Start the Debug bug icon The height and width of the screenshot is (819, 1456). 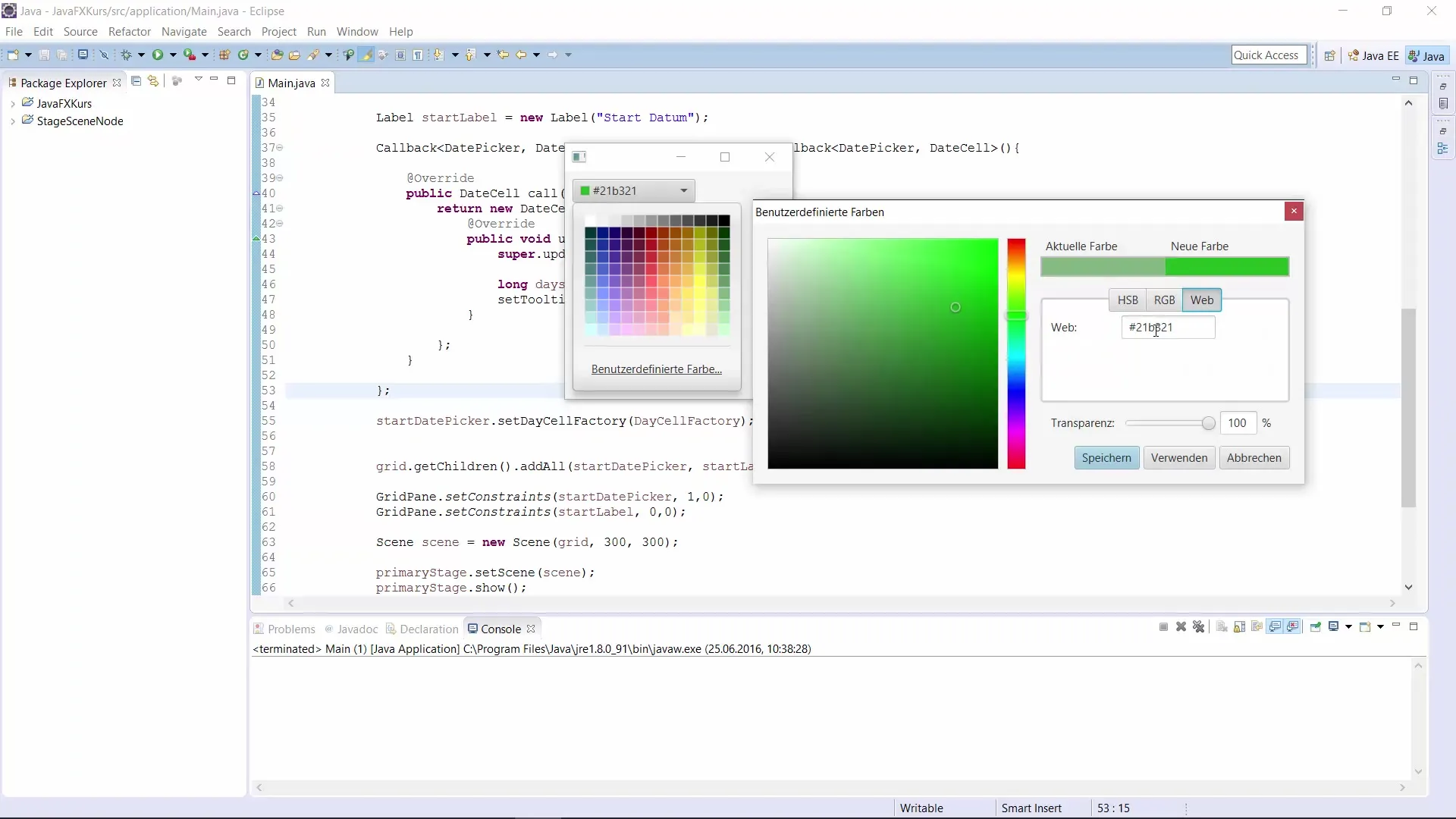point(126,55)
